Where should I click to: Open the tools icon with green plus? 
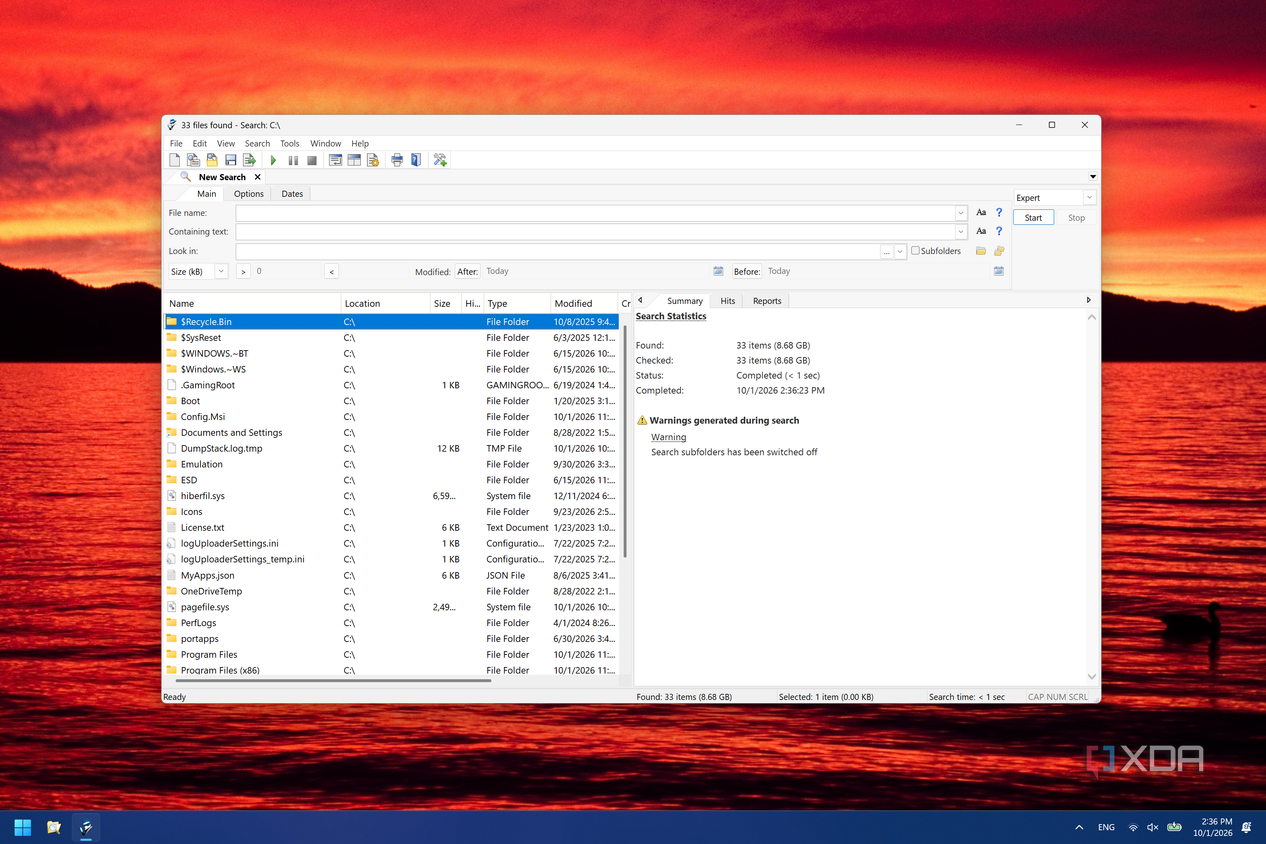440,160
